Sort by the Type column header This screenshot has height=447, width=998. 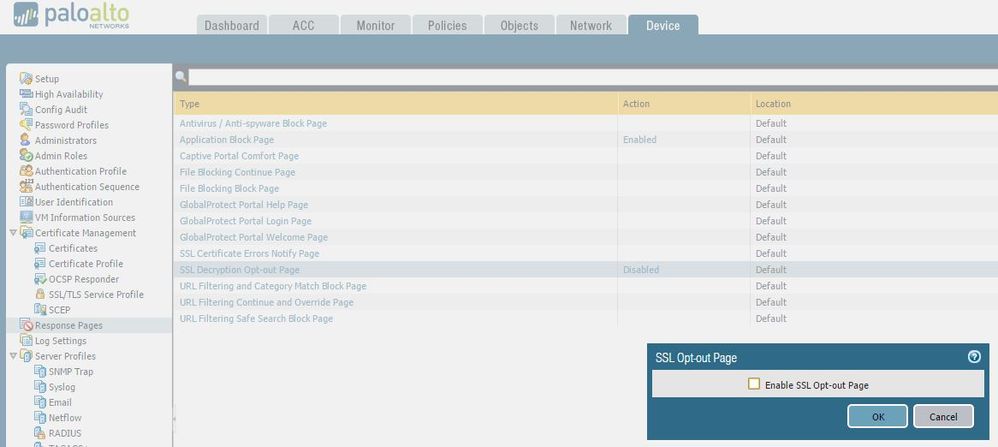click(395, 103)
